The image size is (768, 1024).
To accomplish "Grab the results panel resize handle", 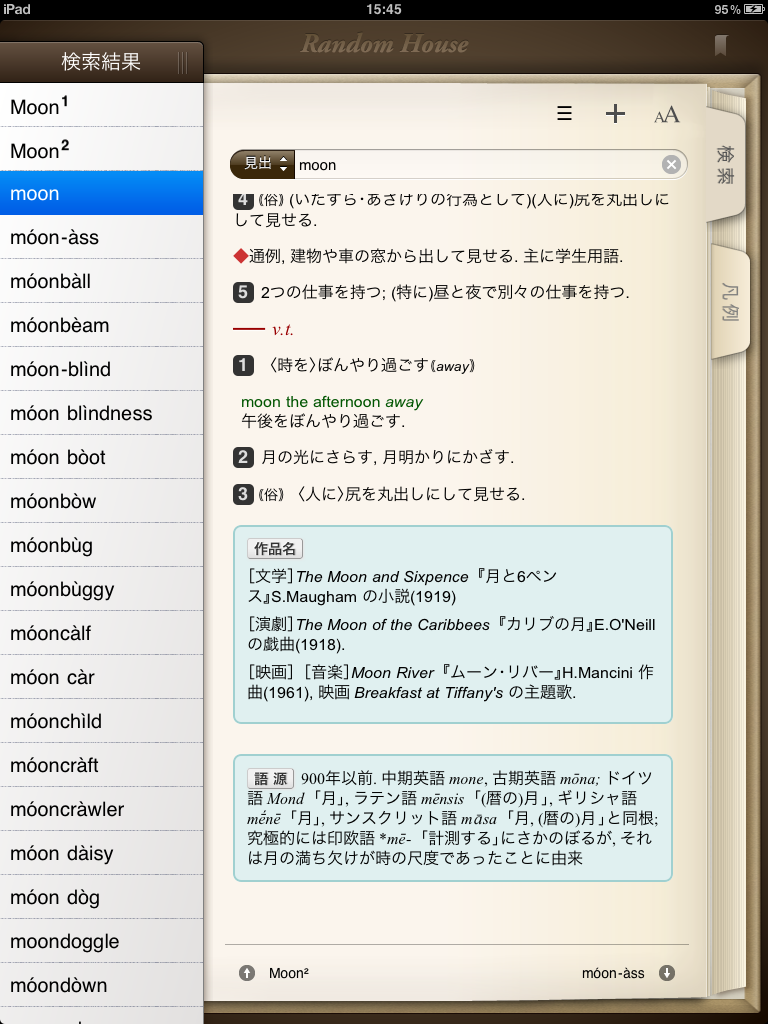I will (x=182, y=63).
